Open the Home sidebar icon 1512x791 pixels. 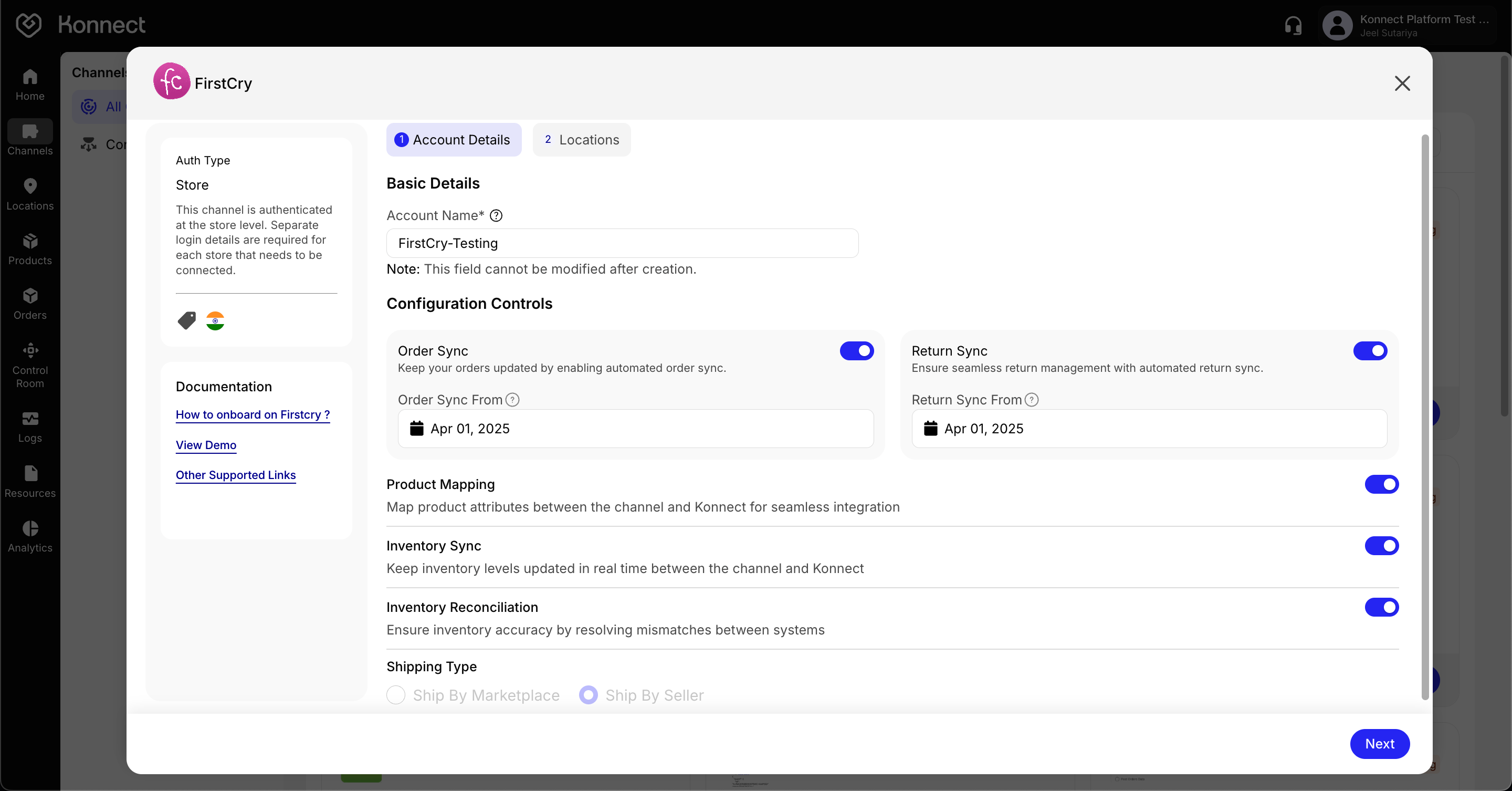click(30, 85)
